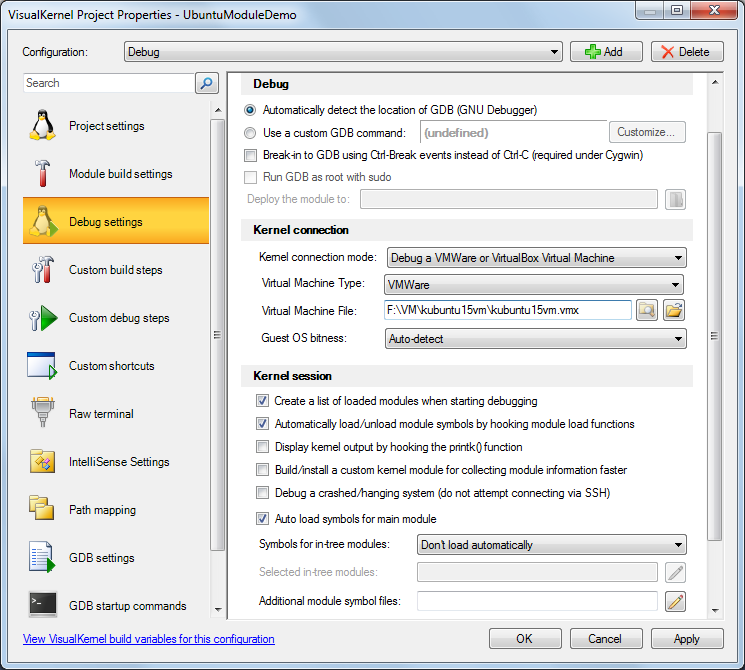The height and width of the screenshot is (670, 745).
Task: Toggle Run GDB as root with sudo
Action: click(250, 177)
